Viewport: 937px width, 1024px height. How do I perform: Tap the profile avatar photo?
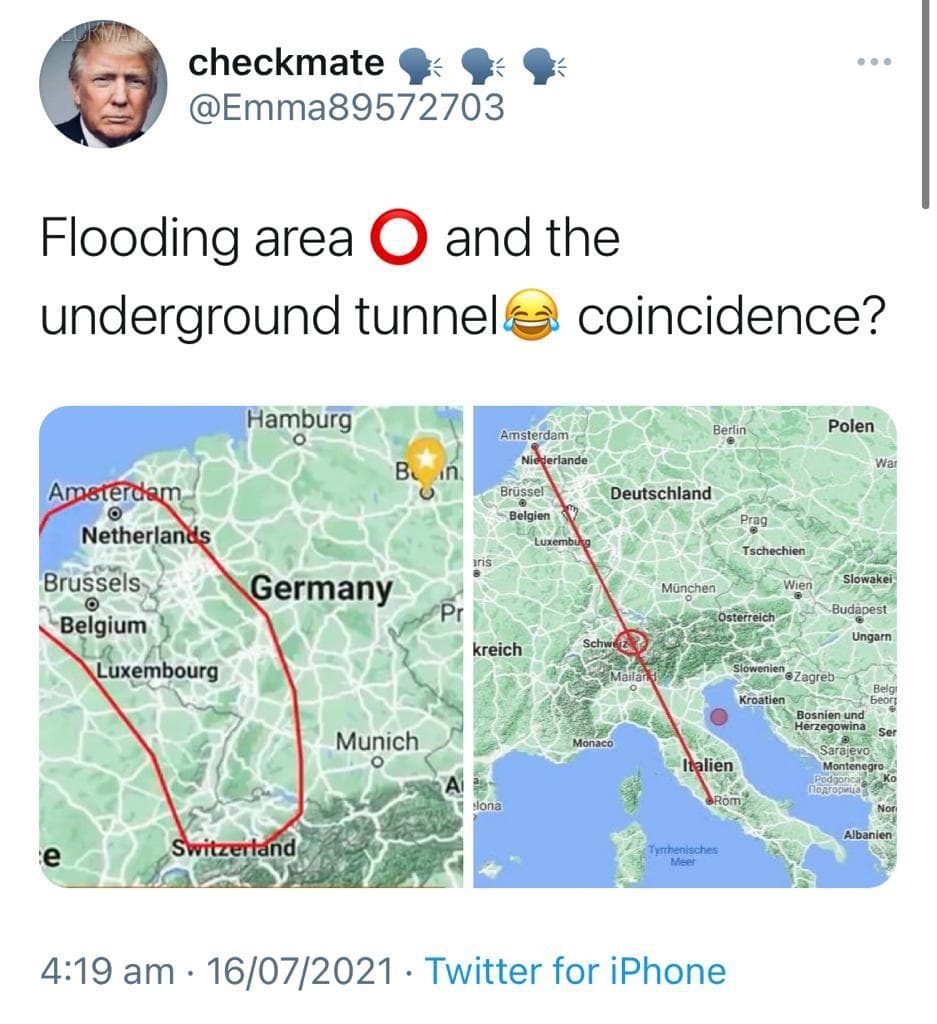pyautogui.click(x=103, y=84)
